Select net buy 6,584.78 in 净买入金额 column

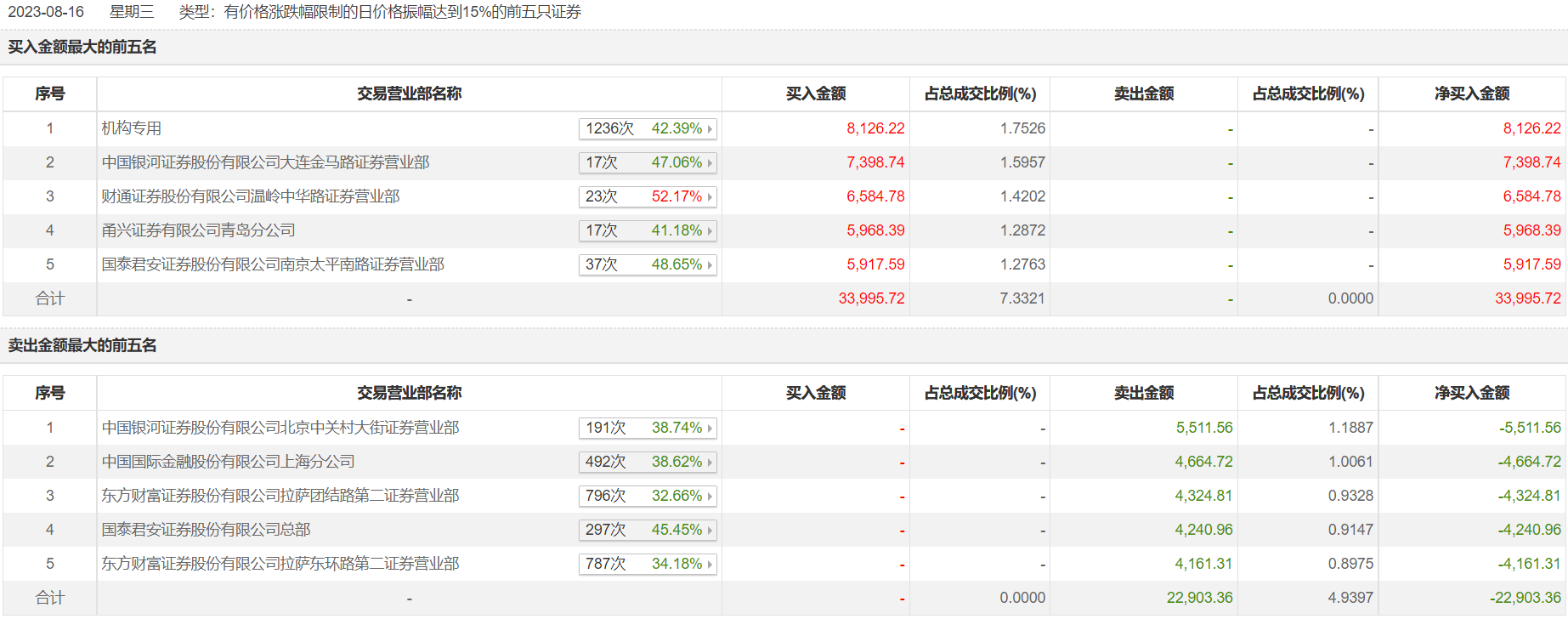click(1531, 196)
